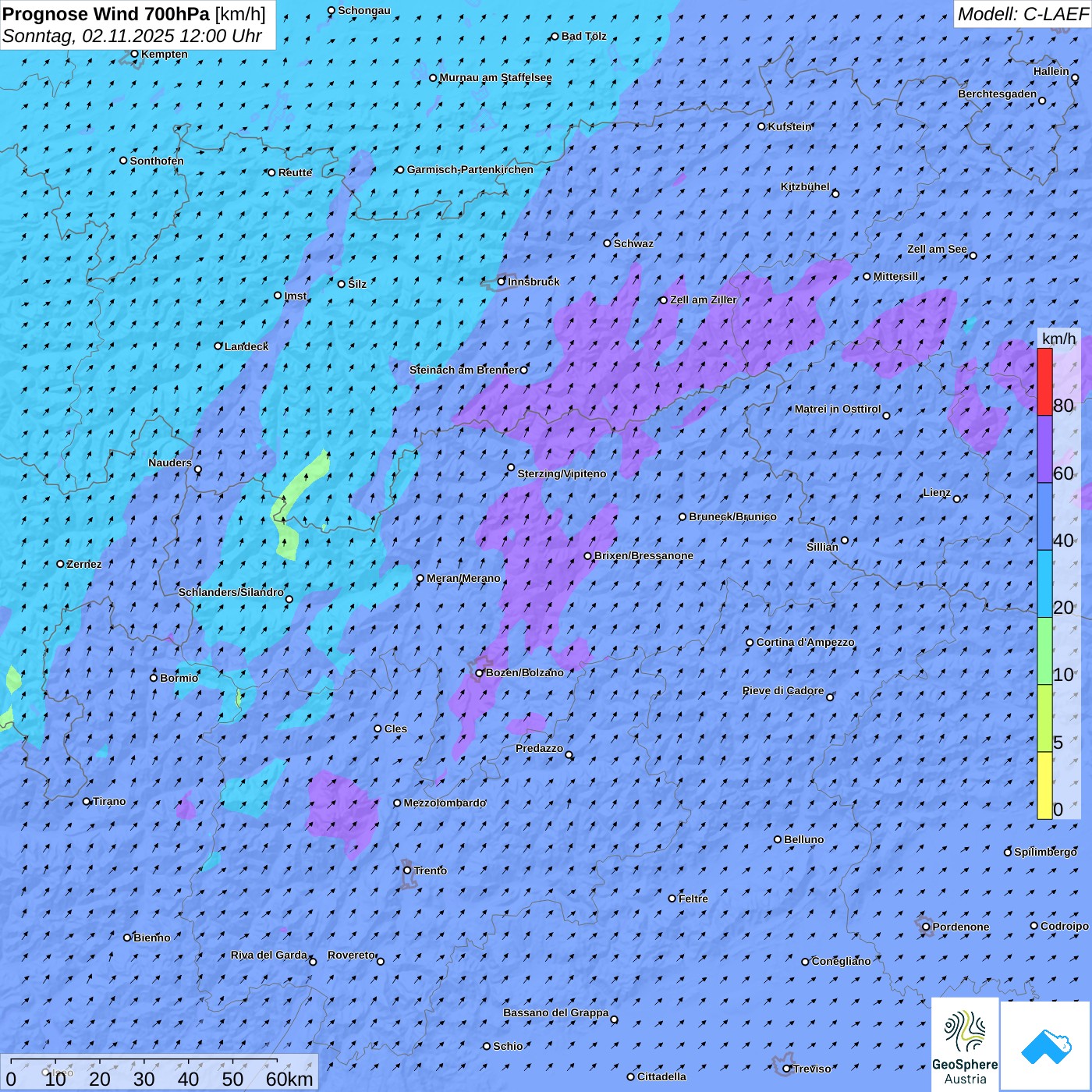Click the 'Sterzing/Vipiteno' label
The image size is (1092, 1092).
pyautogui.click(x=562, y=473)
